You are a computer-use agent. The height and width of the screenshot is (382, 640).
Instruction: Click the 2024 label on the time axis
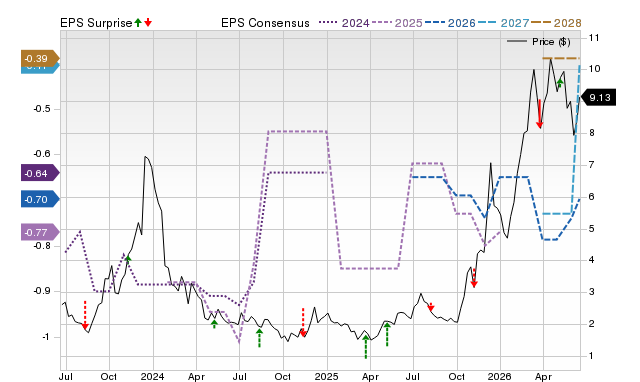[152, 376]
